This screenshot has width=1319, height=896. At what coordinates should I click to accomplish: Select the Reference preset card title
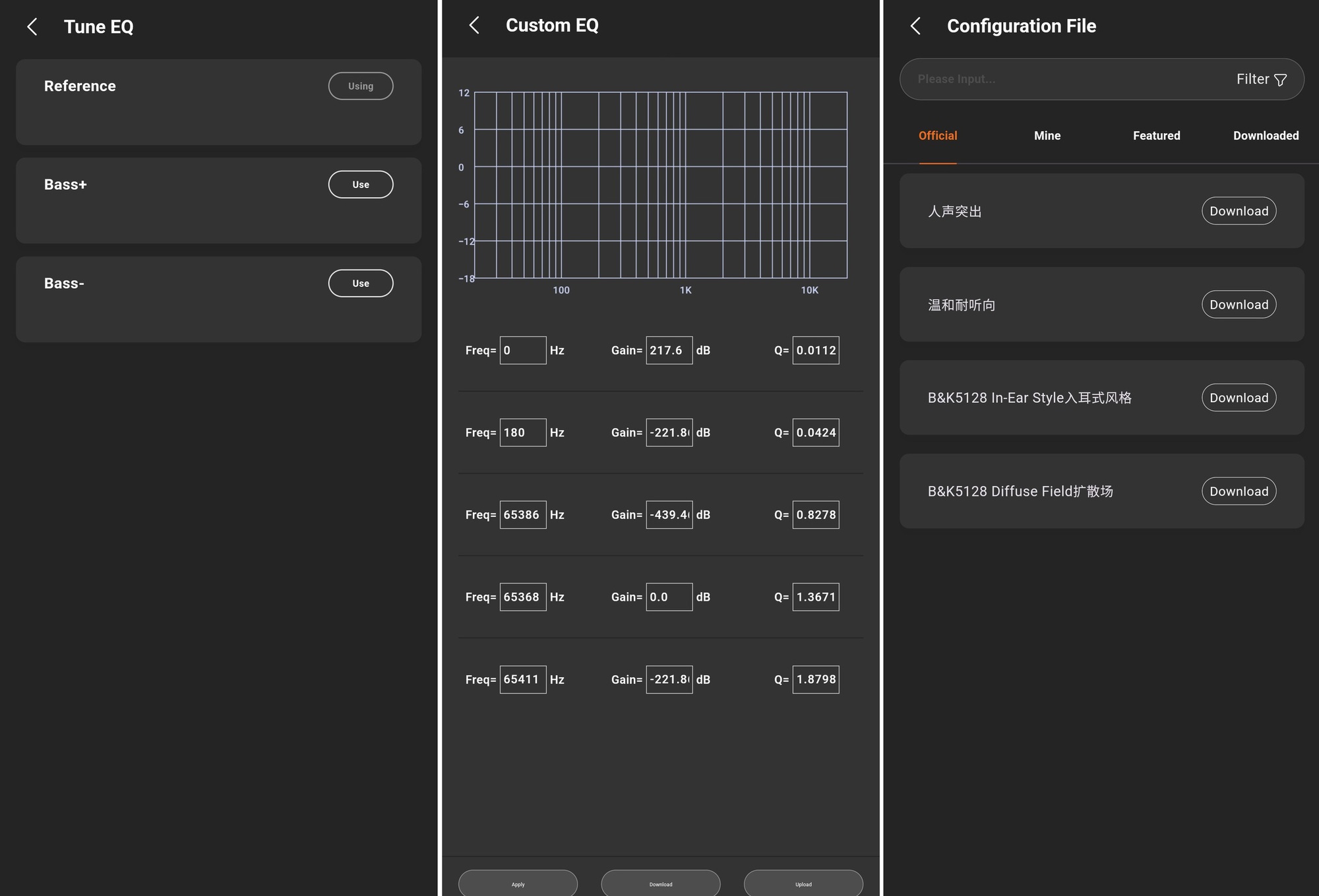tap(80, 86)
